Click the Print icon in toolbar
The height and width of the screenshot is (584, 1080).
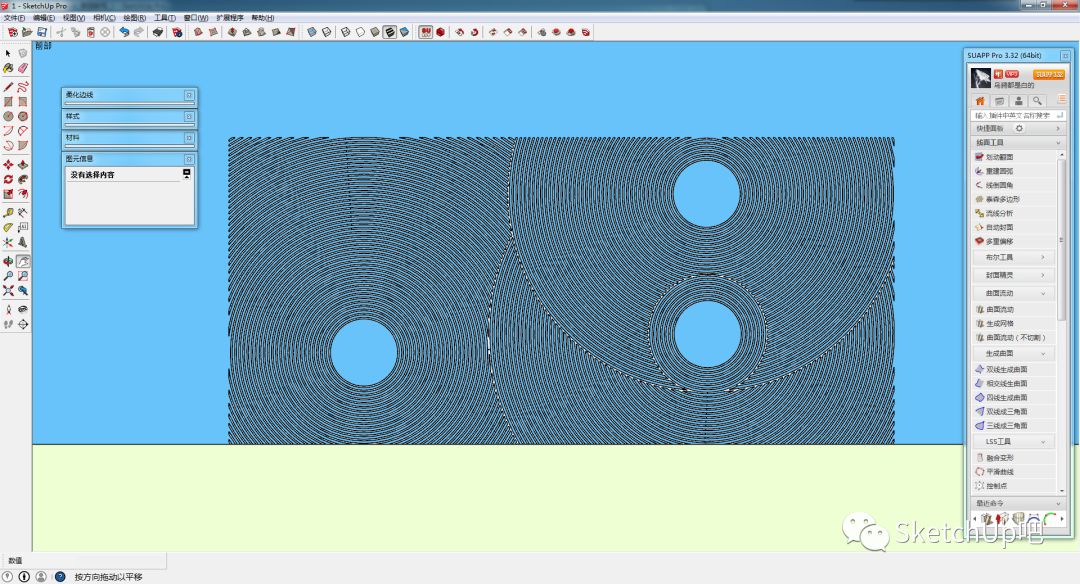158,32
